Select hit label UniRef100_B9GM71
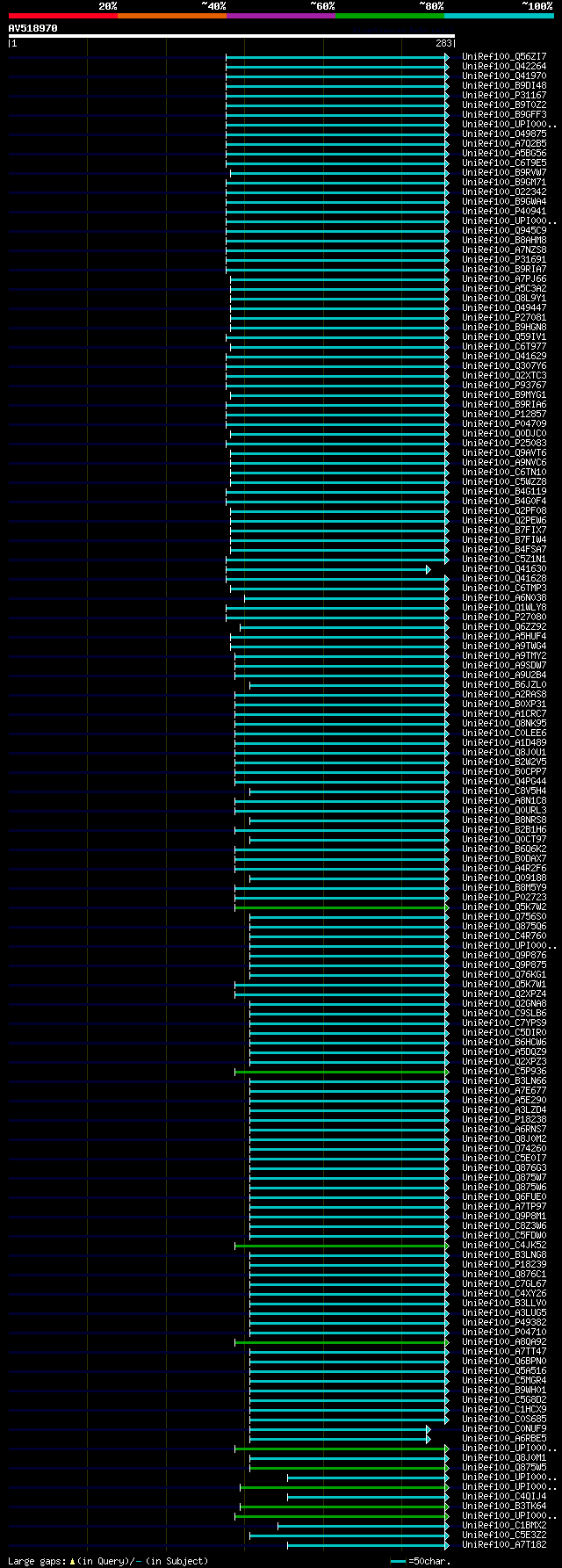 click(504, 182)
